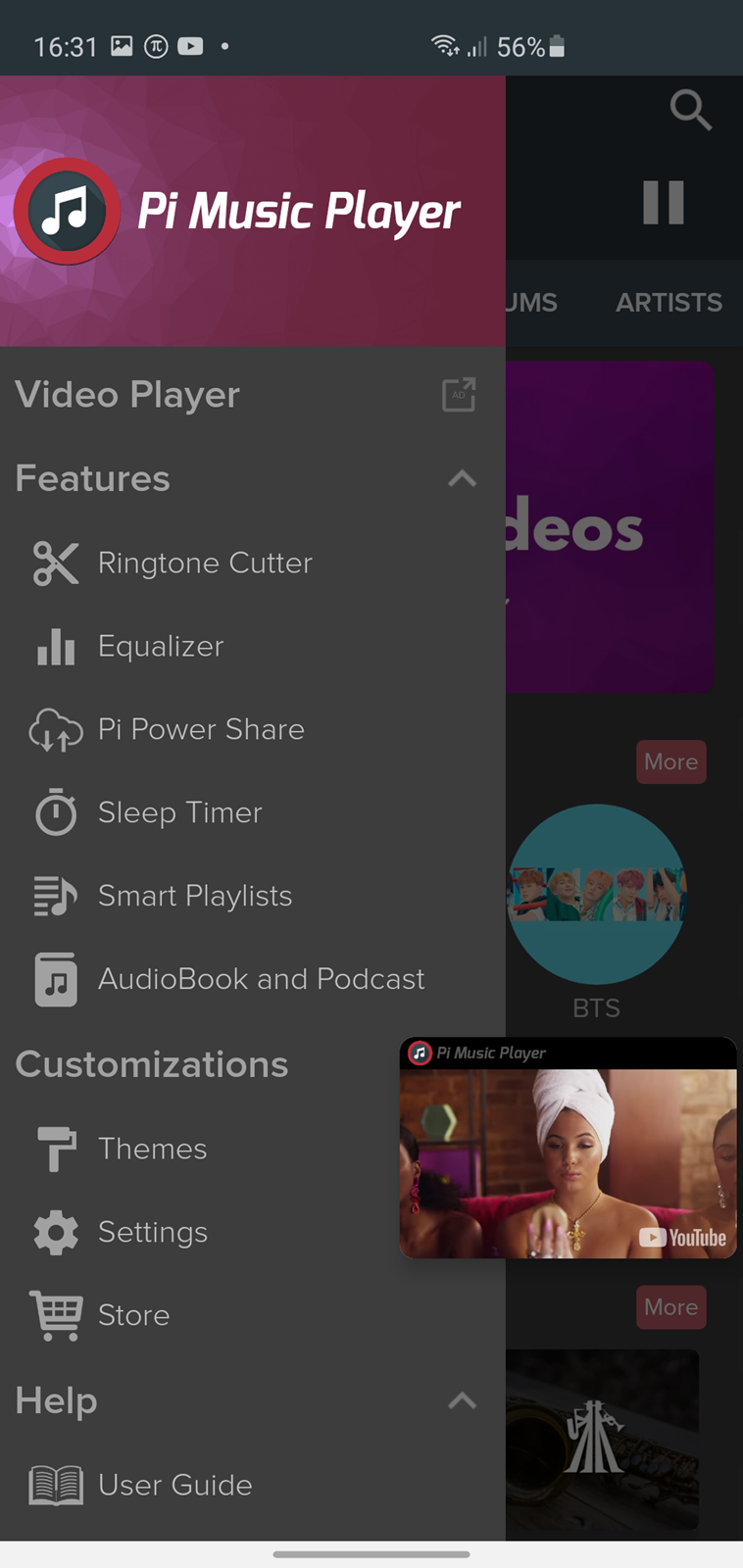The width and height of the screenshot is (743, 1568).
Task: Open Smart Playlists entry
Action: pyautogui.click(x=195, y=896)
